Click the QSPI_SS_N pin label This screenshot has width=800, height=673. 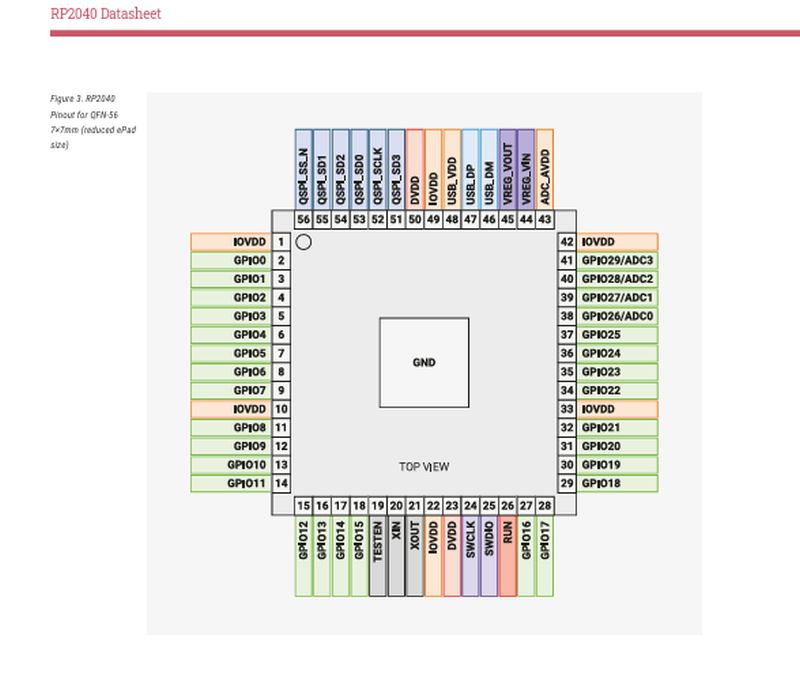tap(304, 169)
